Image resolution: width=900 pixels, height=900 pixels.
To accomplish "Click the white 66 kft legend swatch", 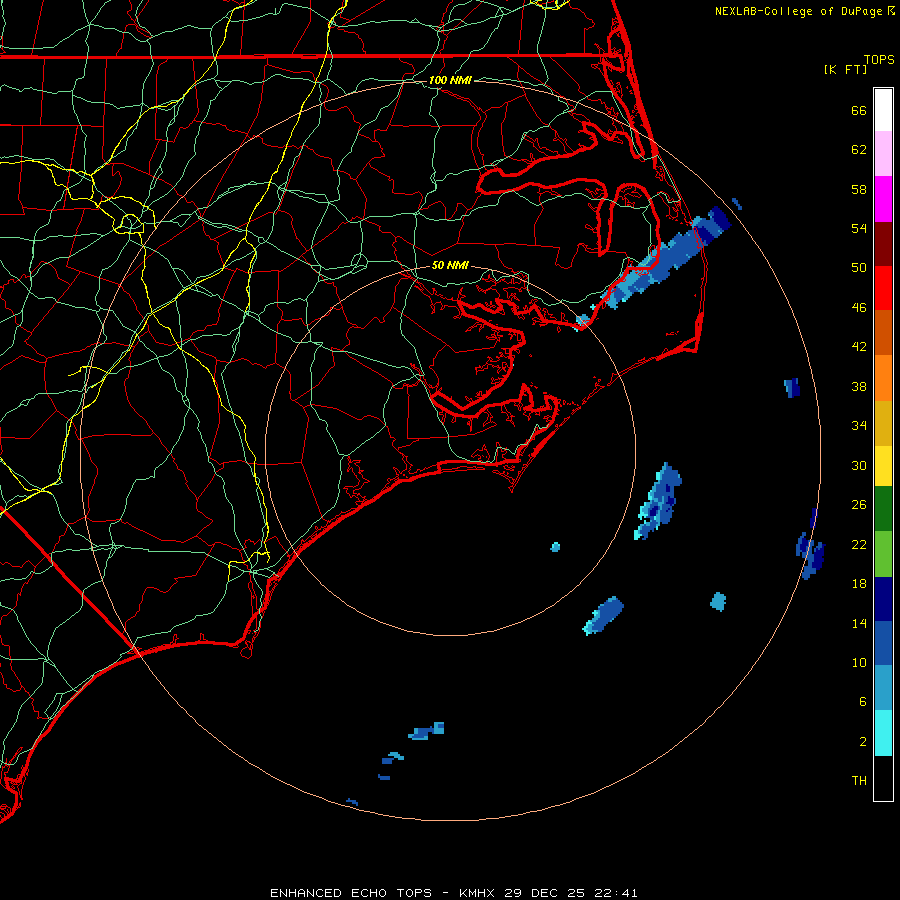I will point(883,110).
